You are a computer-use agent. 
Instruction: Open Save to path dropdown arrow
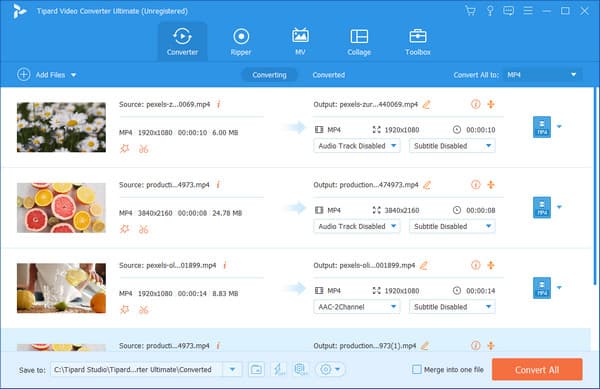(x=232, y=369)
